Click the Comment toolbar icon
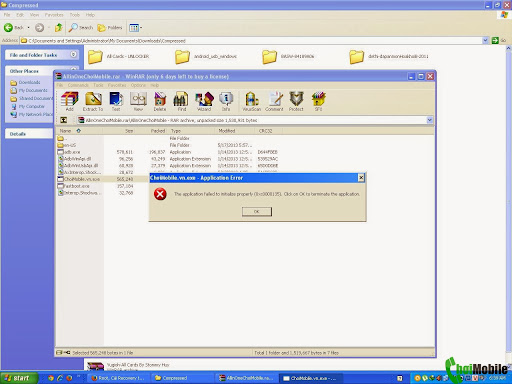This screenshot has height=384, width=512. pyautogui.click(x=274, y=101)
